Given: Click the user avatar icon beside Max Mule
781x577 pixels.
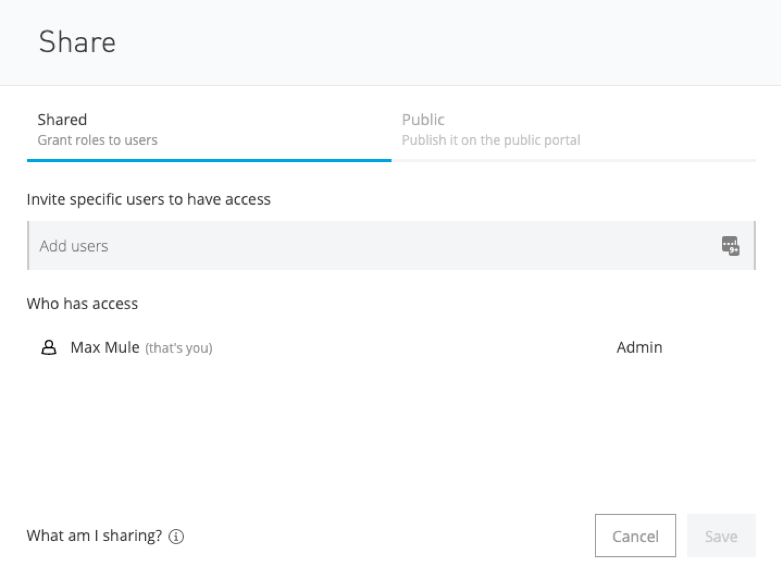Looking at the screenshot, I should coord(48,347).
